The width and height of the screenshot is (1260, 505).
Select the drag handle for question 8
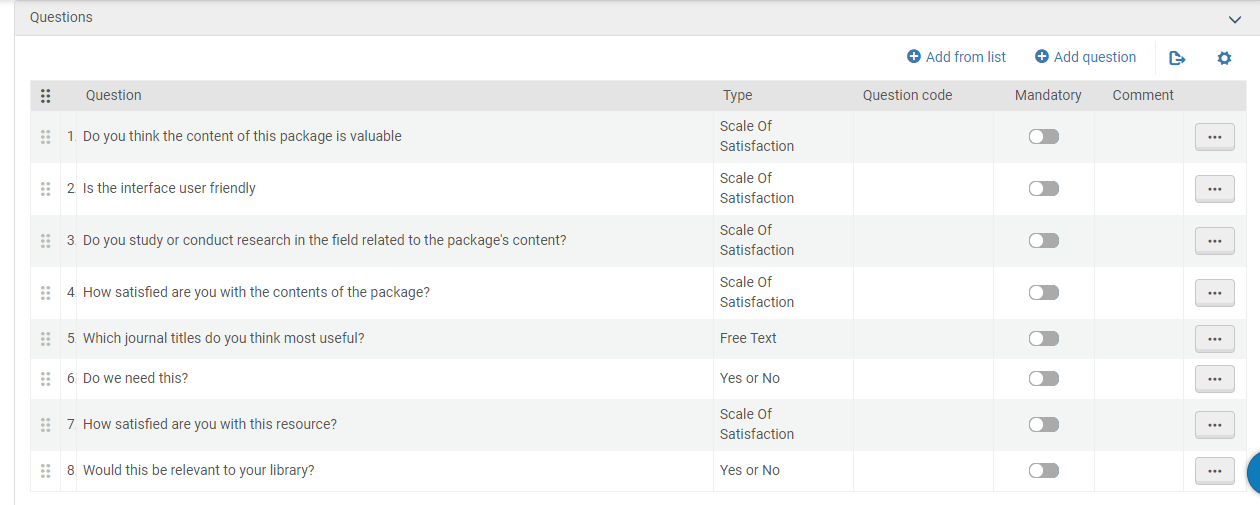45,471
